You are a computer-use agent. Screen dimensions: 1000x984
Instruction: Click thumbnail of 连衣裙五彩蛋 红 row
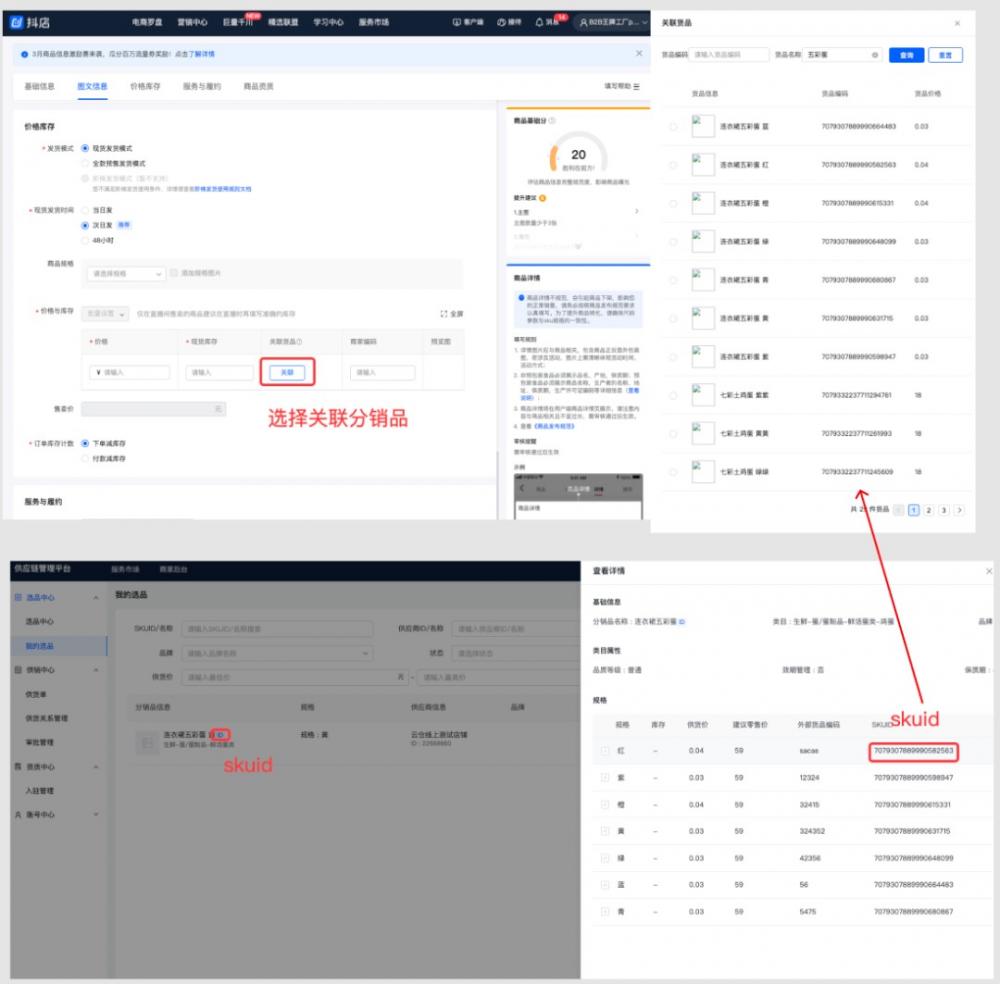pos(702,165)
